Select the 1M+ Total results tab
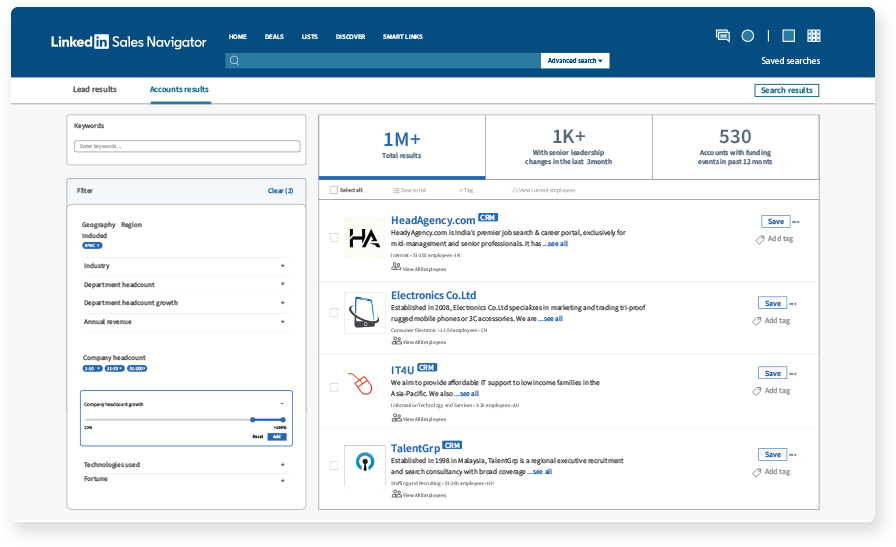 (402, 146)
